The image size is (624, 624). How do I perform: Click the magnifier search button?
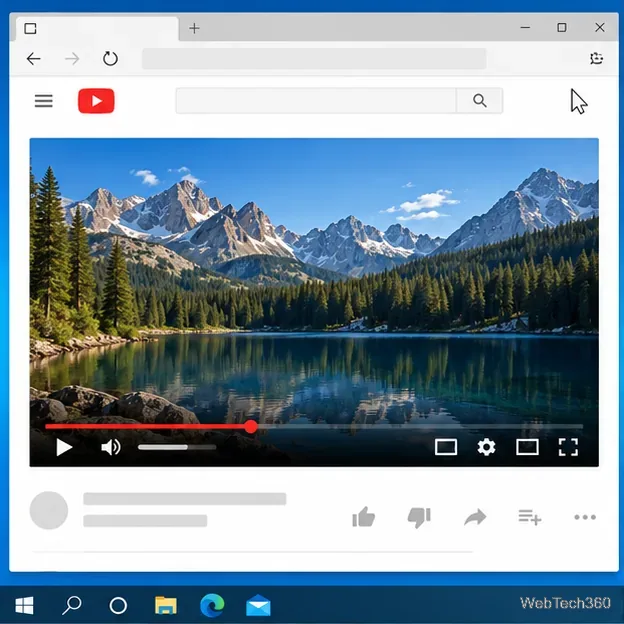pyautogui.click(x=480, y=101)
